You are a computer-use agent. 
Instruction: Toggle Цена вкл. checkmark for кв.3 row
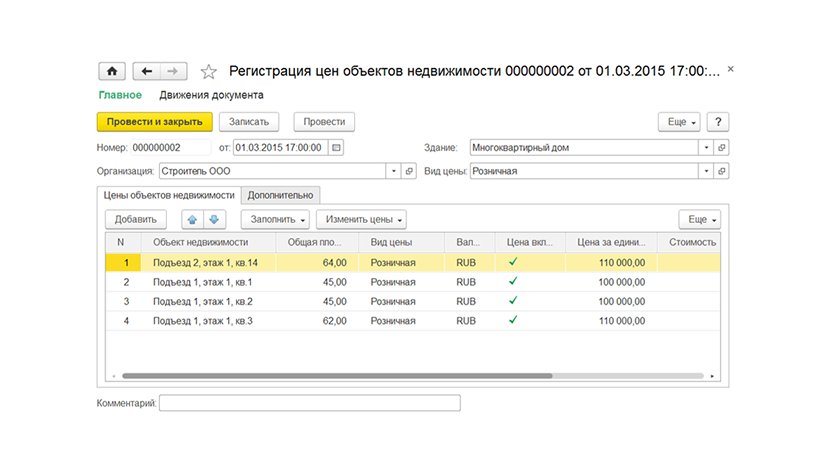coord(513,320)
